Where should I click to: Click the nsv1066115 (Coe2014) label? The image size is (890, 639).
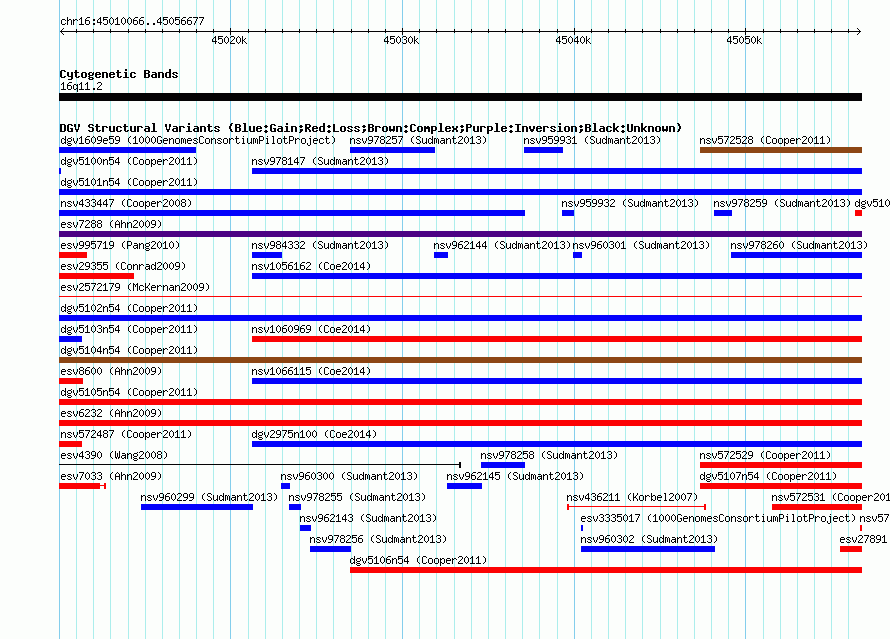tap(311, 371)
